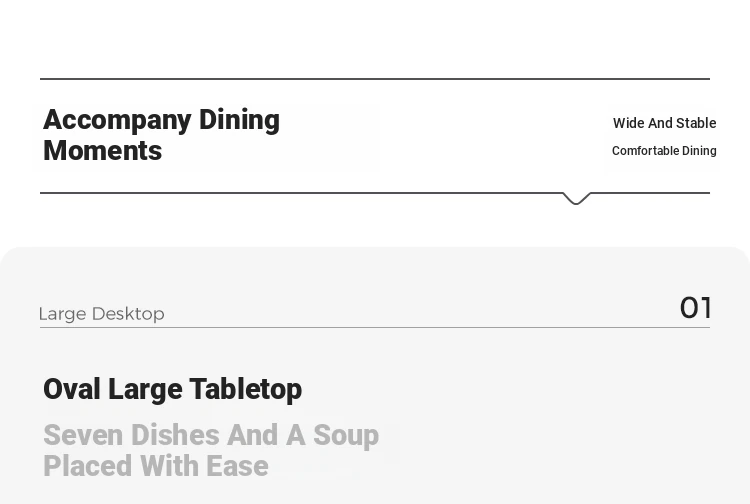
Task: Click the "01" section number
Action: tap(695, 307)
